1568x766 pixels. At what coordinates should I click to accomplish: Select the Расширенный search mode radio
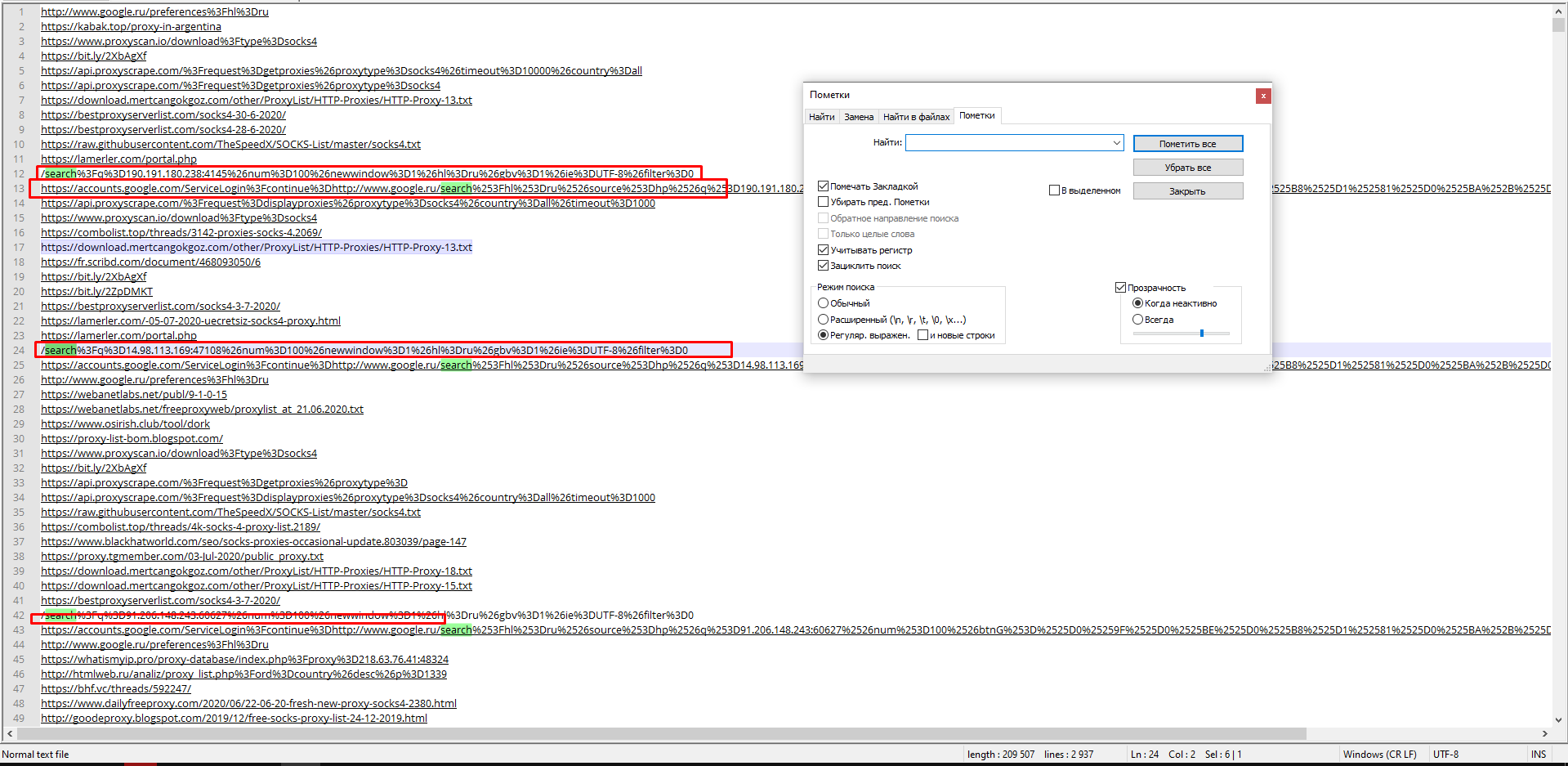(824, 320)
